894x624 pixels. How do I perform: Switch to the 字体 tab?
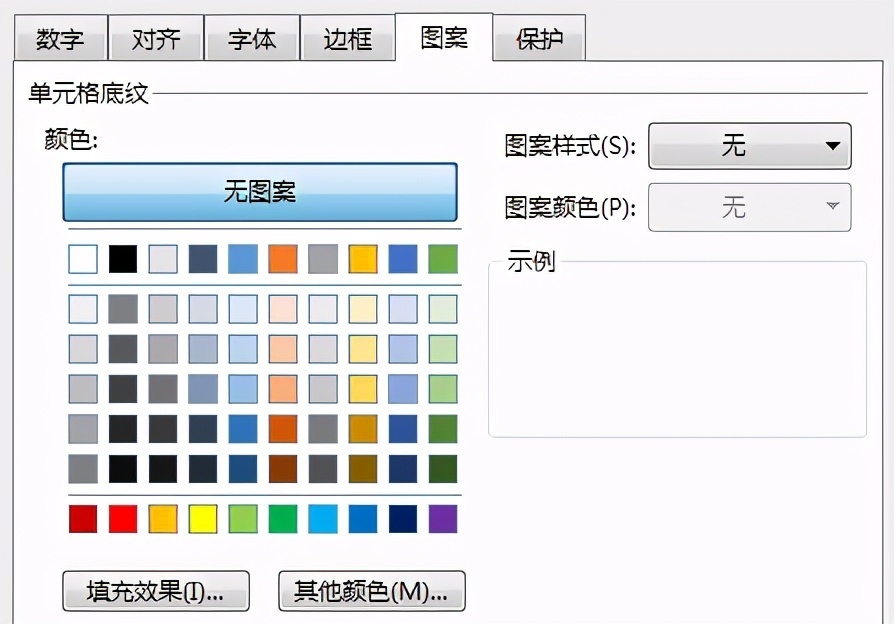(x=252, y=38)
